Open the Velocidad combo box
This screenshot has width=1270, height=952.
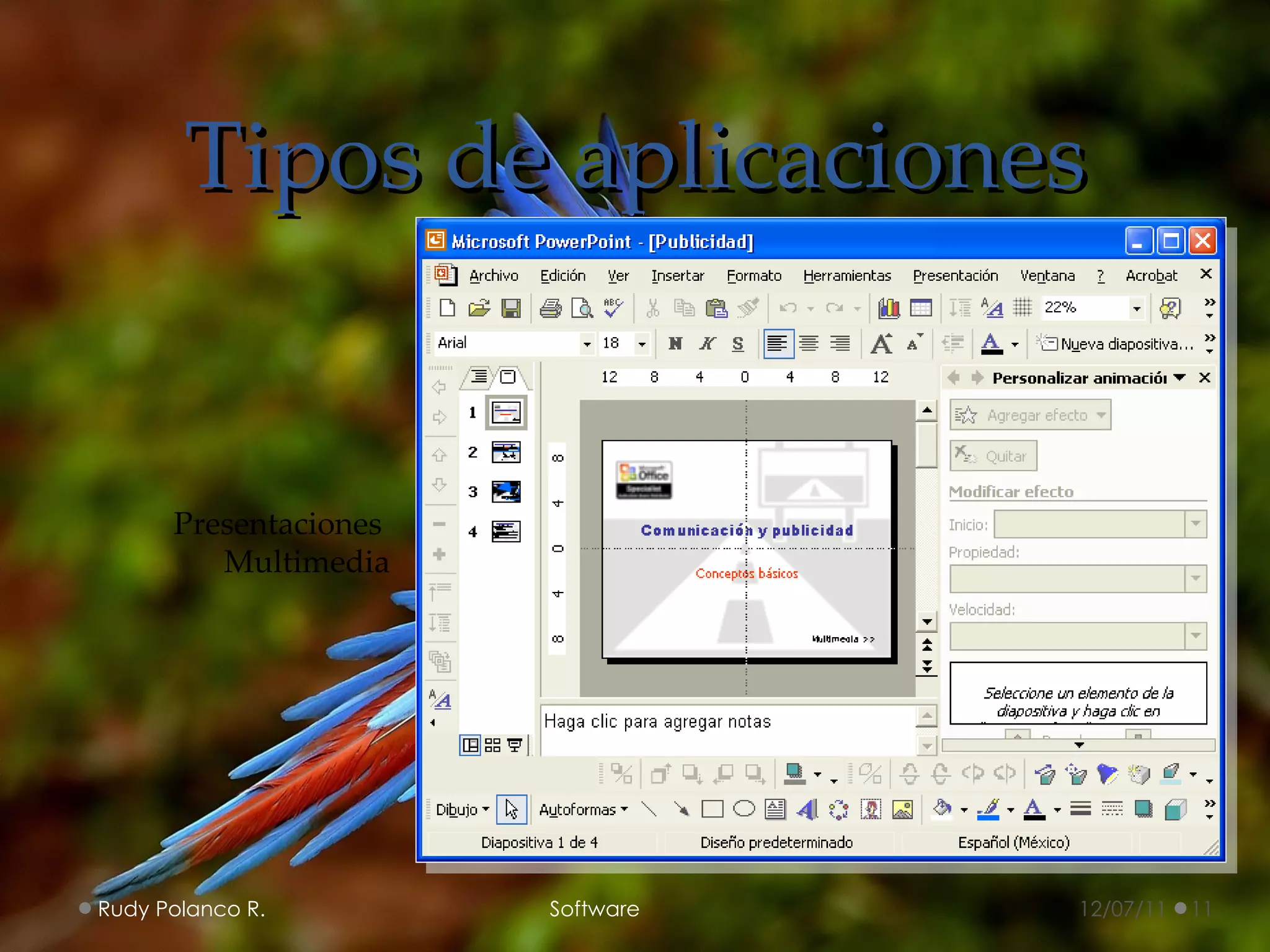click(1078, 636)
